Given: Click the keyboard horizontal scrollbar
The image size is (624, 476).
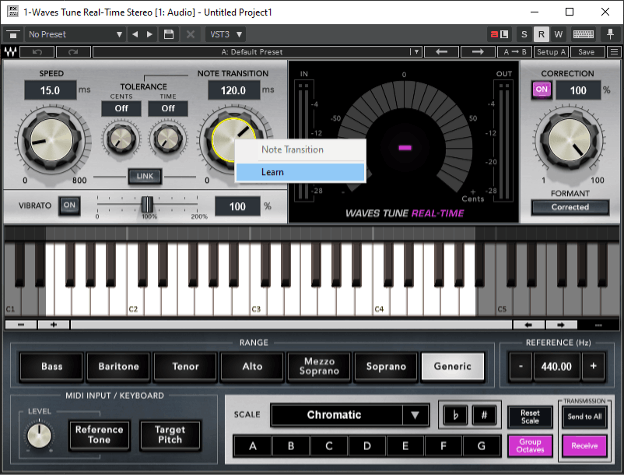Looking at the screenshot, I should click(291, 325).
